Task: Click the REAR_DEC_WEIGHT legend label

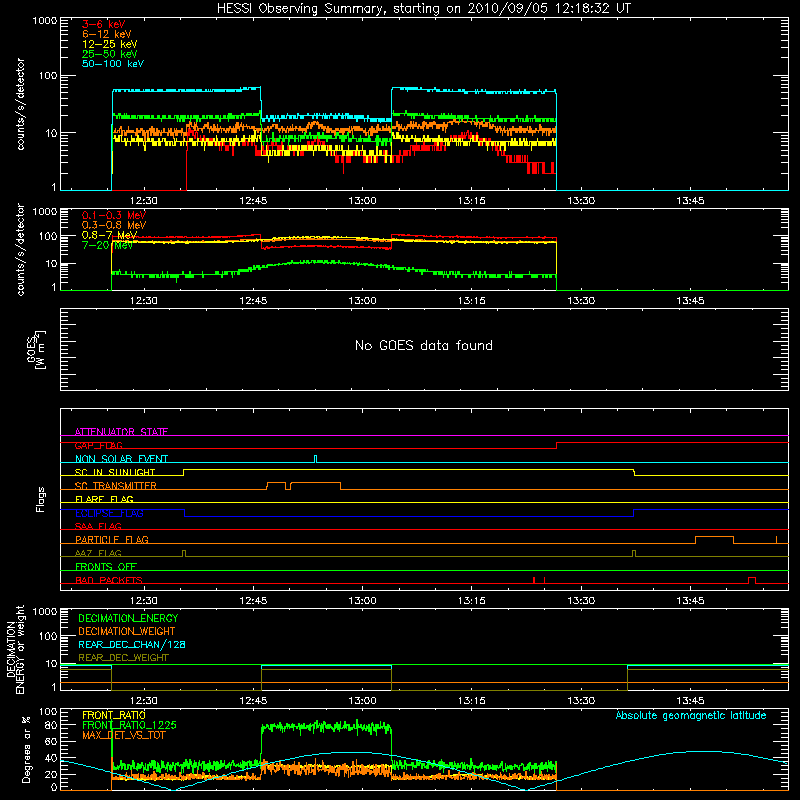Action: [x=123, y=658]
